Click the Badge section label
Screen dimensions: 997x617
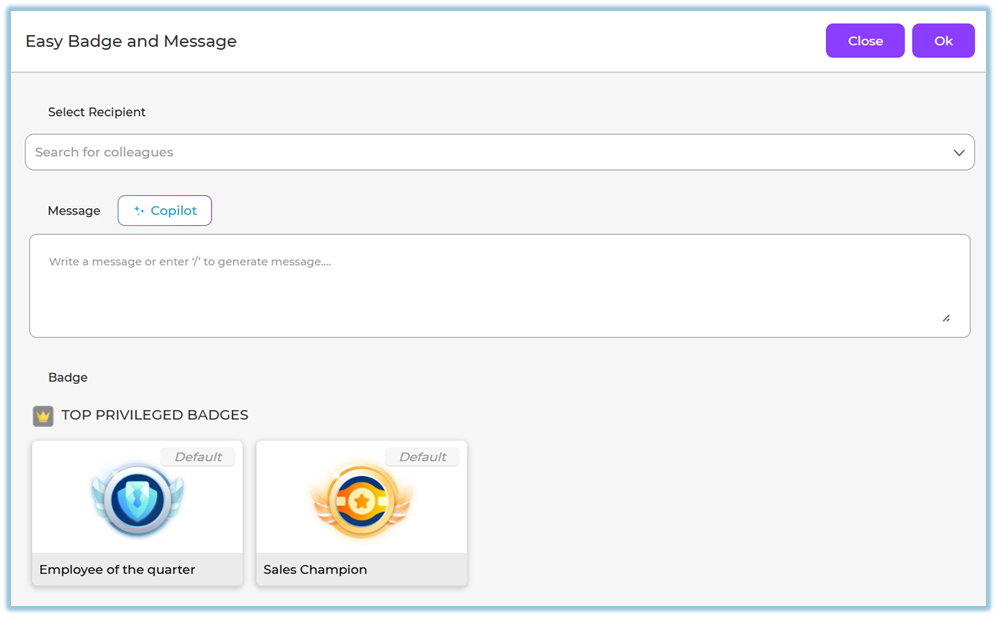pos(68,378)
